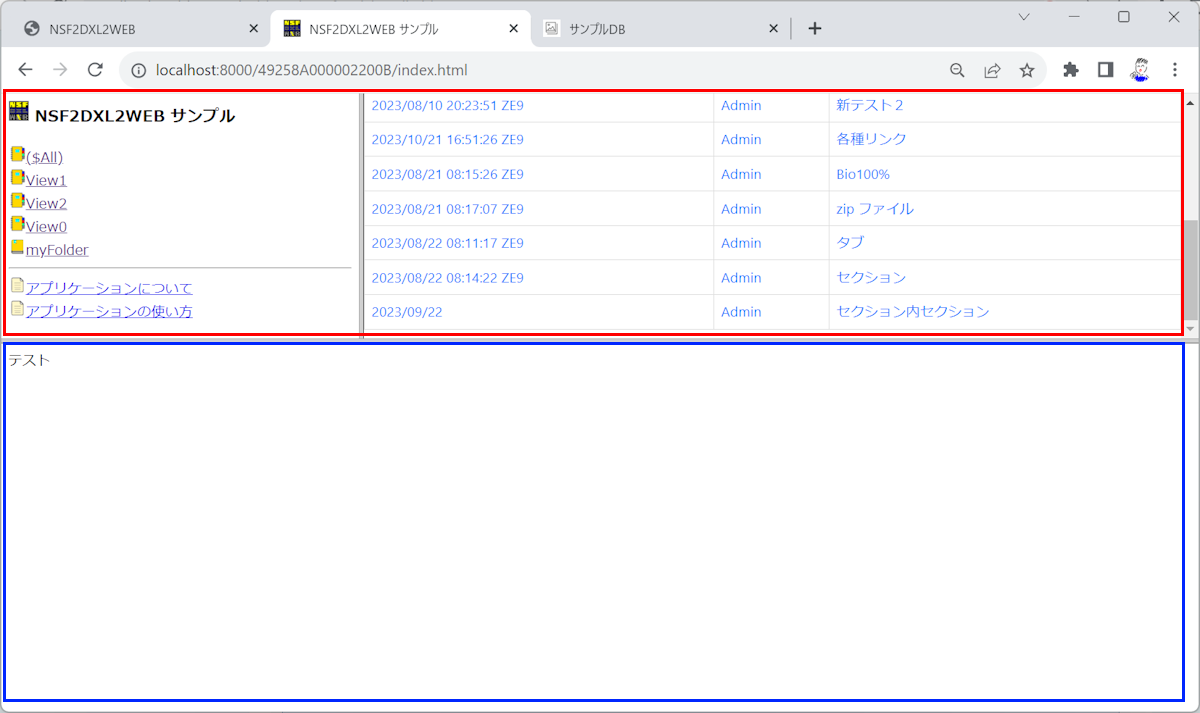The image size is (1200, 713).
Task: Reload the current page
Action: 96,70
